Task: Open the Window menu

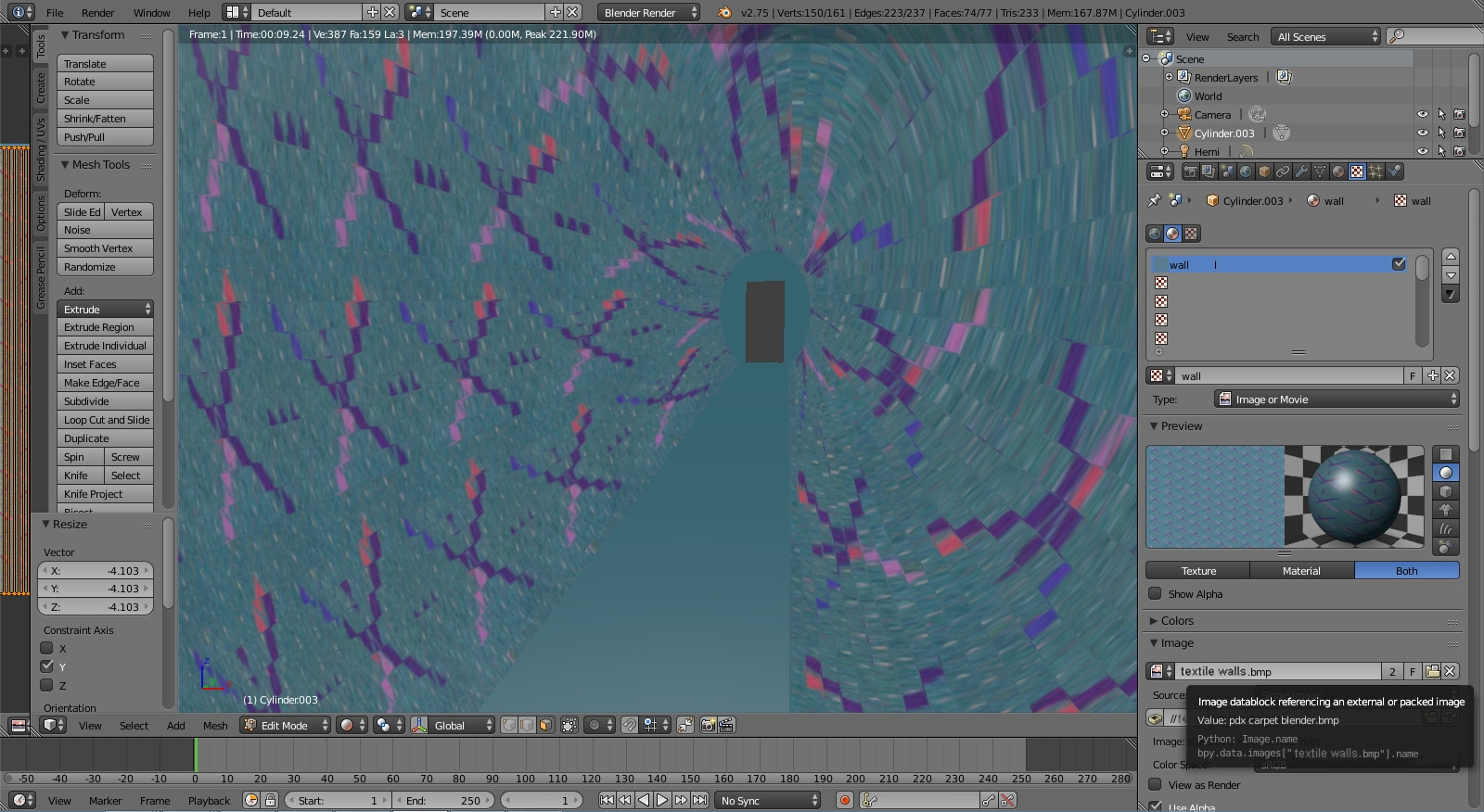Action: tap(151, 13)
